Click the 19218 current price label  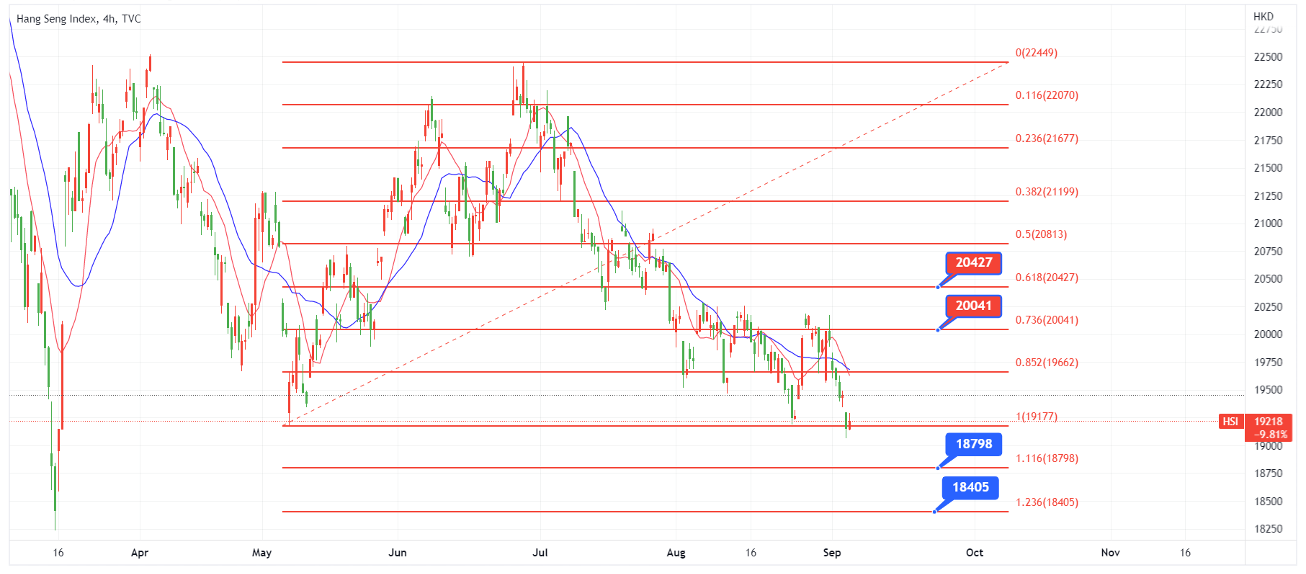tap(1268, 422)
